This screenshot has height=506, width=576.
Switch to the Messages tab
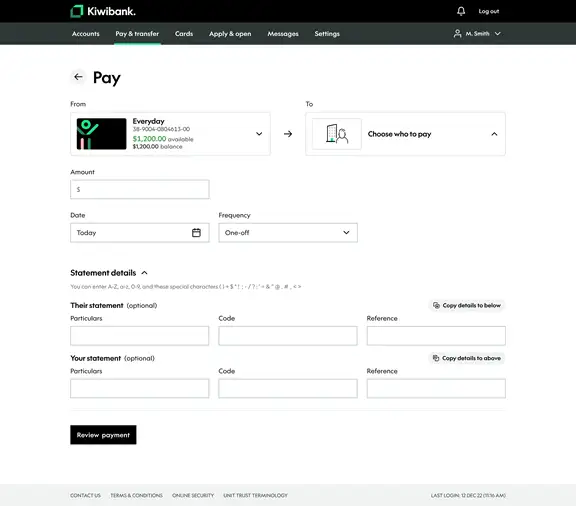tap(283, 33)
